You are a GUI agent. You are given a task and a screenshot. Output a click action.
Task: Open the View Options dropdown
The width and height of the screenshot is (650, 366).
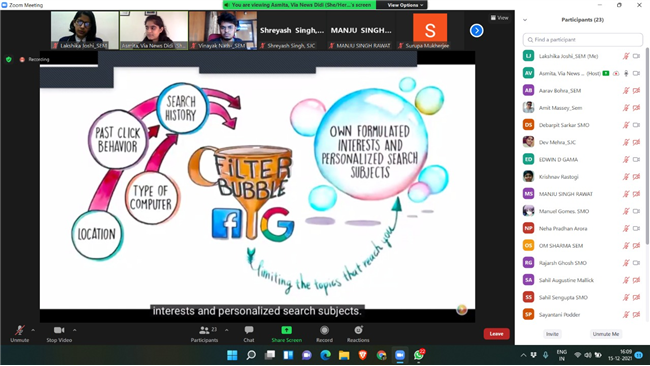point(405,5)
